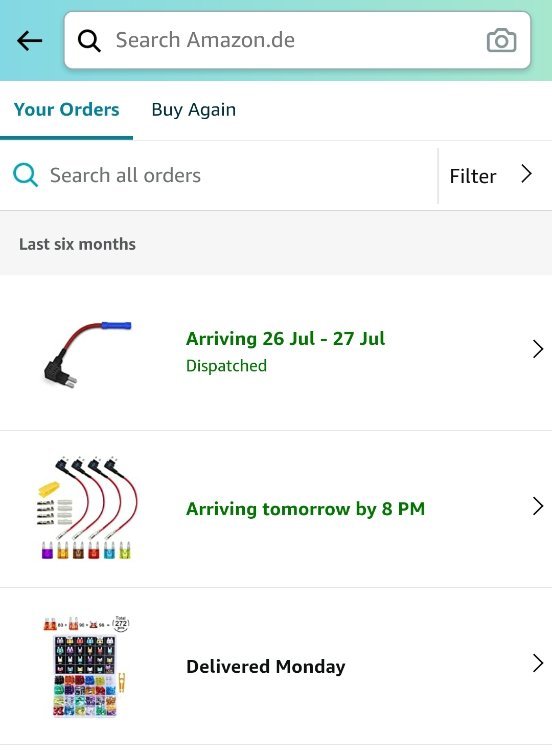Switch to Your Orders tab

(x=66, y=110)
